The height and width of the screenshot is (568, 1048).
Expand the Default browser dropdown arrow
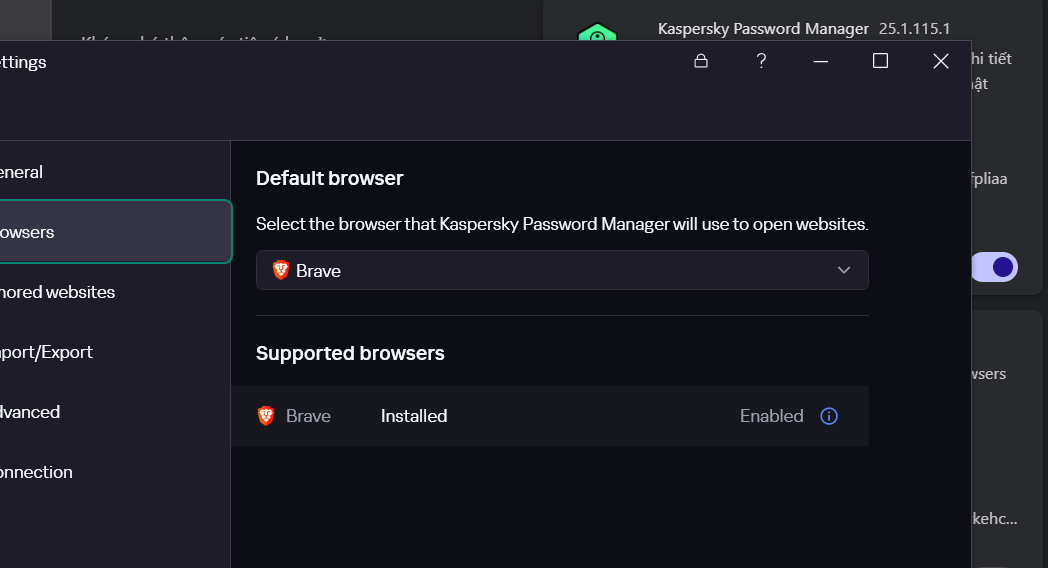click(844, 270)
